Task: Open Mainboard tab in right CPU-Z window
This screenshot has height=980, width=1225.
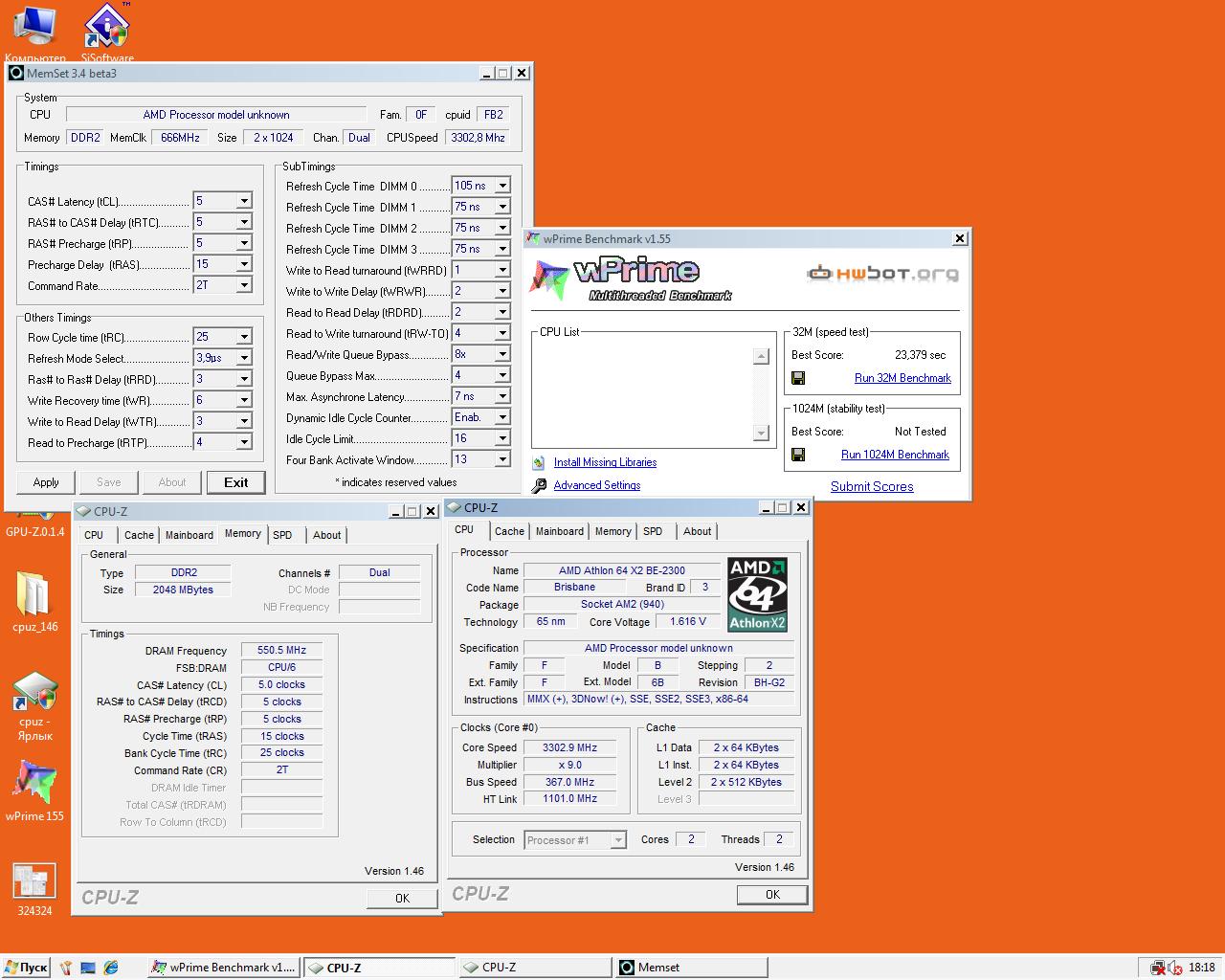Action: [560, 531]
